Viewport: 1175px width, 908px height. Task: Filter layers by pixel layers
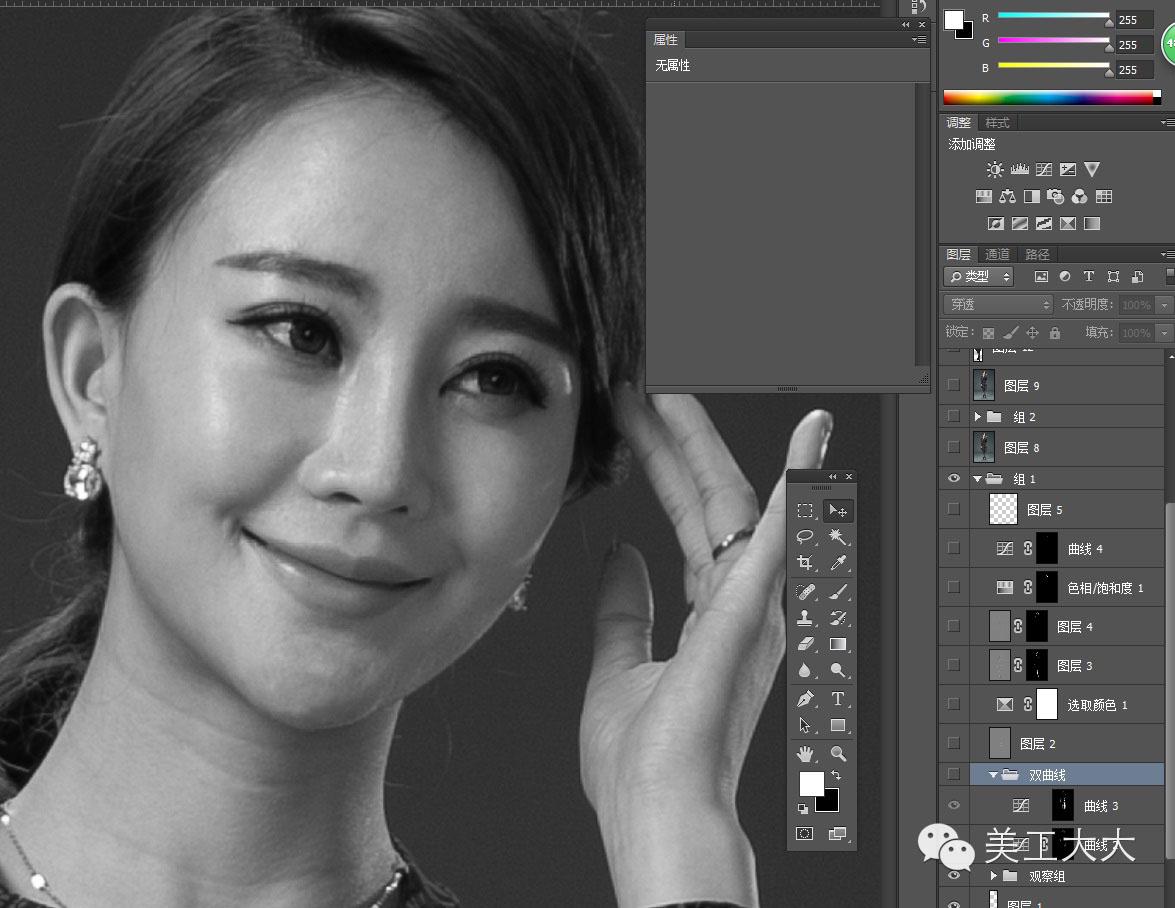pos(1042,276)
